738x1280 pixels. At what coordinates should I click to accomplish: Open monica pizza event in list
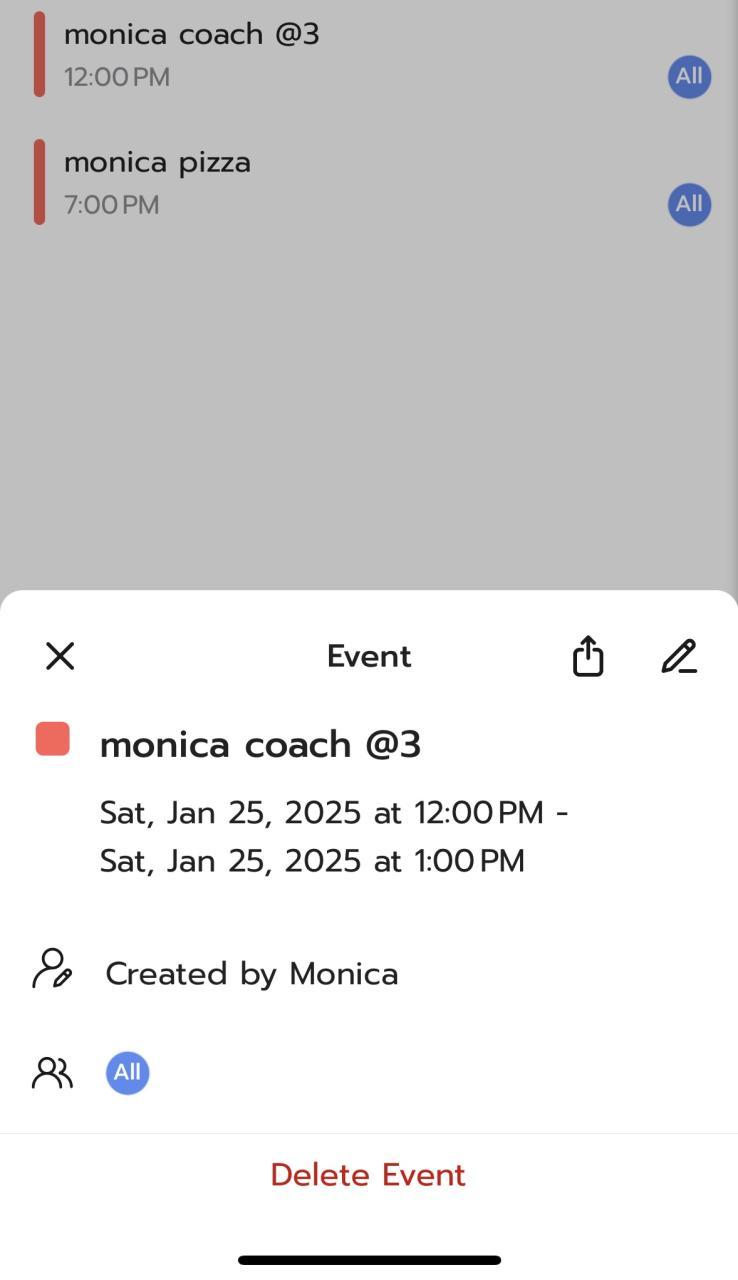158,162
